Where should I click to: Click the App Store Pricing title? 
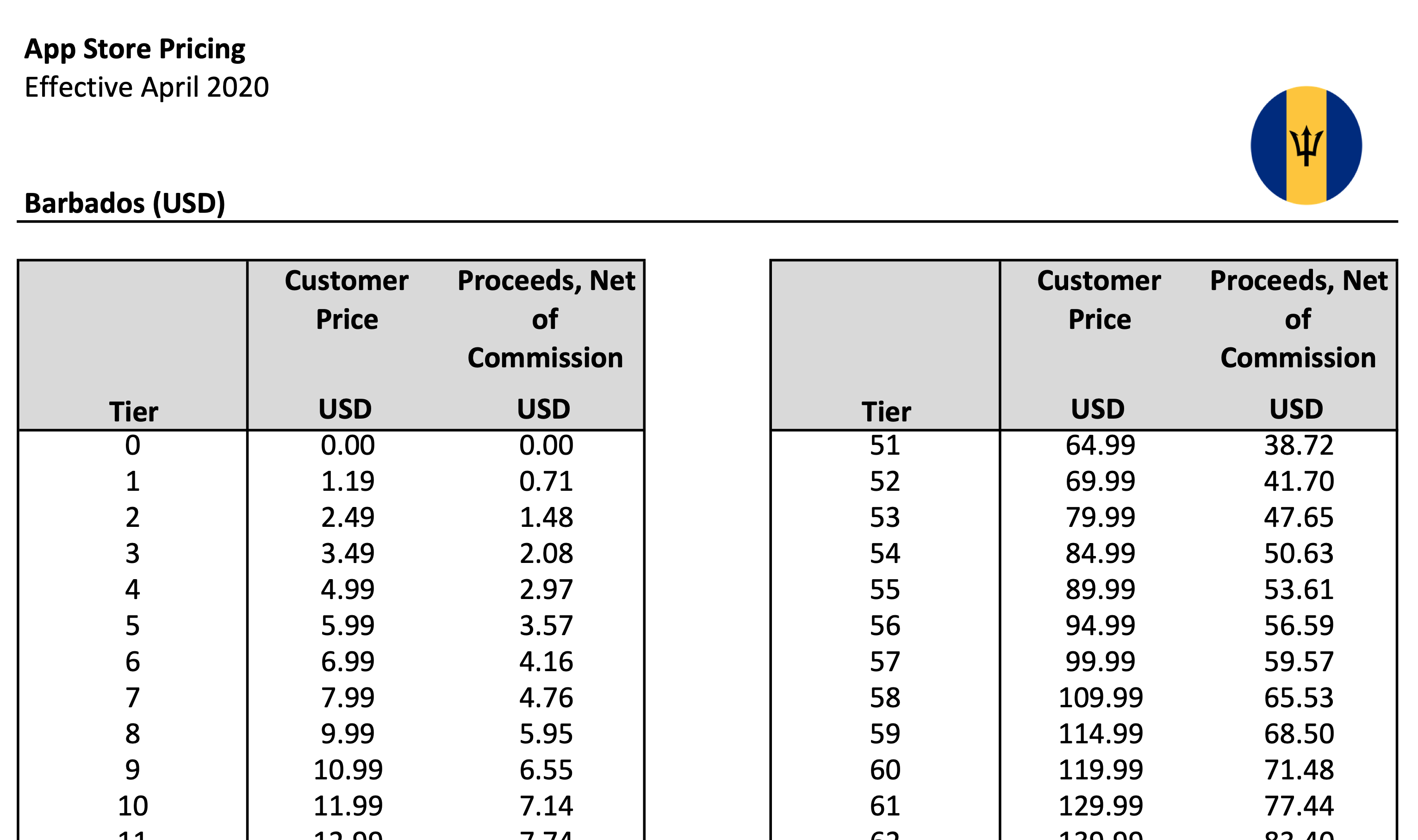(x=135, y=49)
